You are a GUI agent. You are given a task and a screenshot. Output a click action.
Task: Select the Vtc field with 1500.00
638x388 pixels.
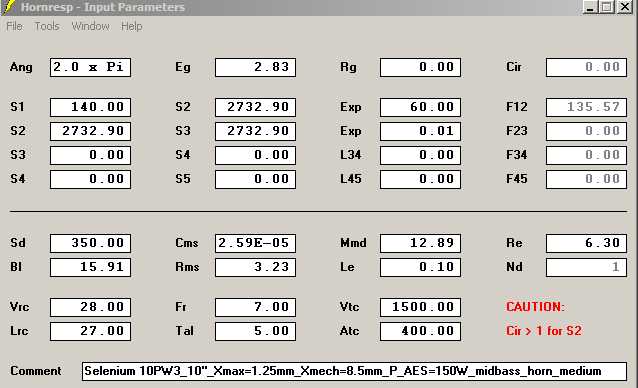point(420,307)
